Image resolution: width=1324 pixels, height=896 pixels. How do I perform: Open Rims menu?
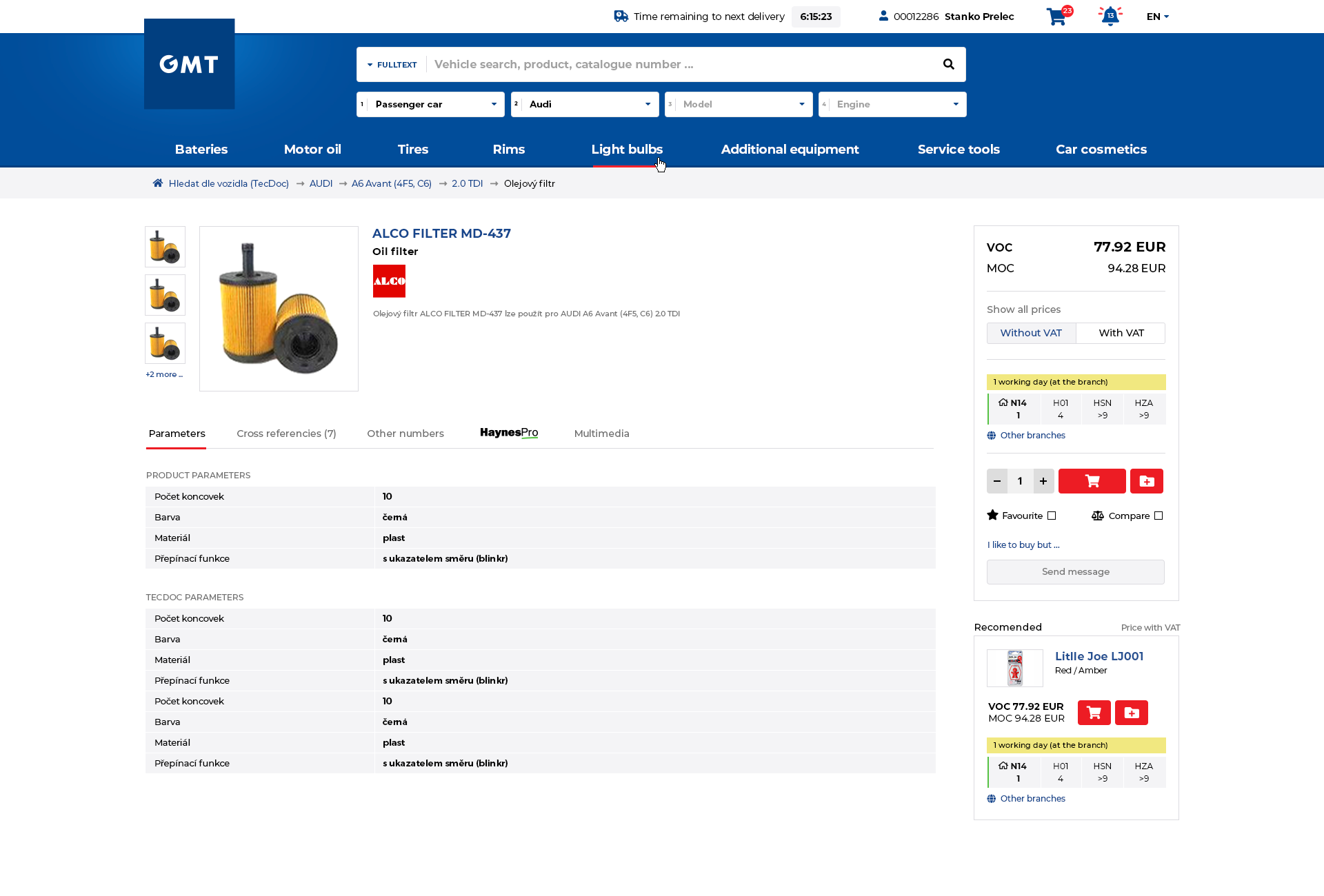pyautogui.click(x=509, y=149)
